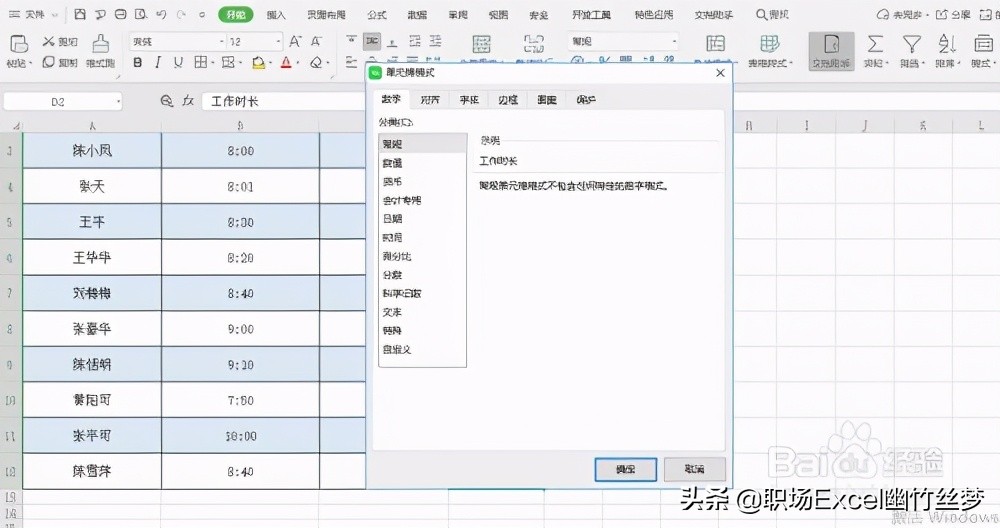Image resolution: width=1000 pixels, height=528 pixels.
Task: Select the row 8 header
Action: tap(10, 329)
